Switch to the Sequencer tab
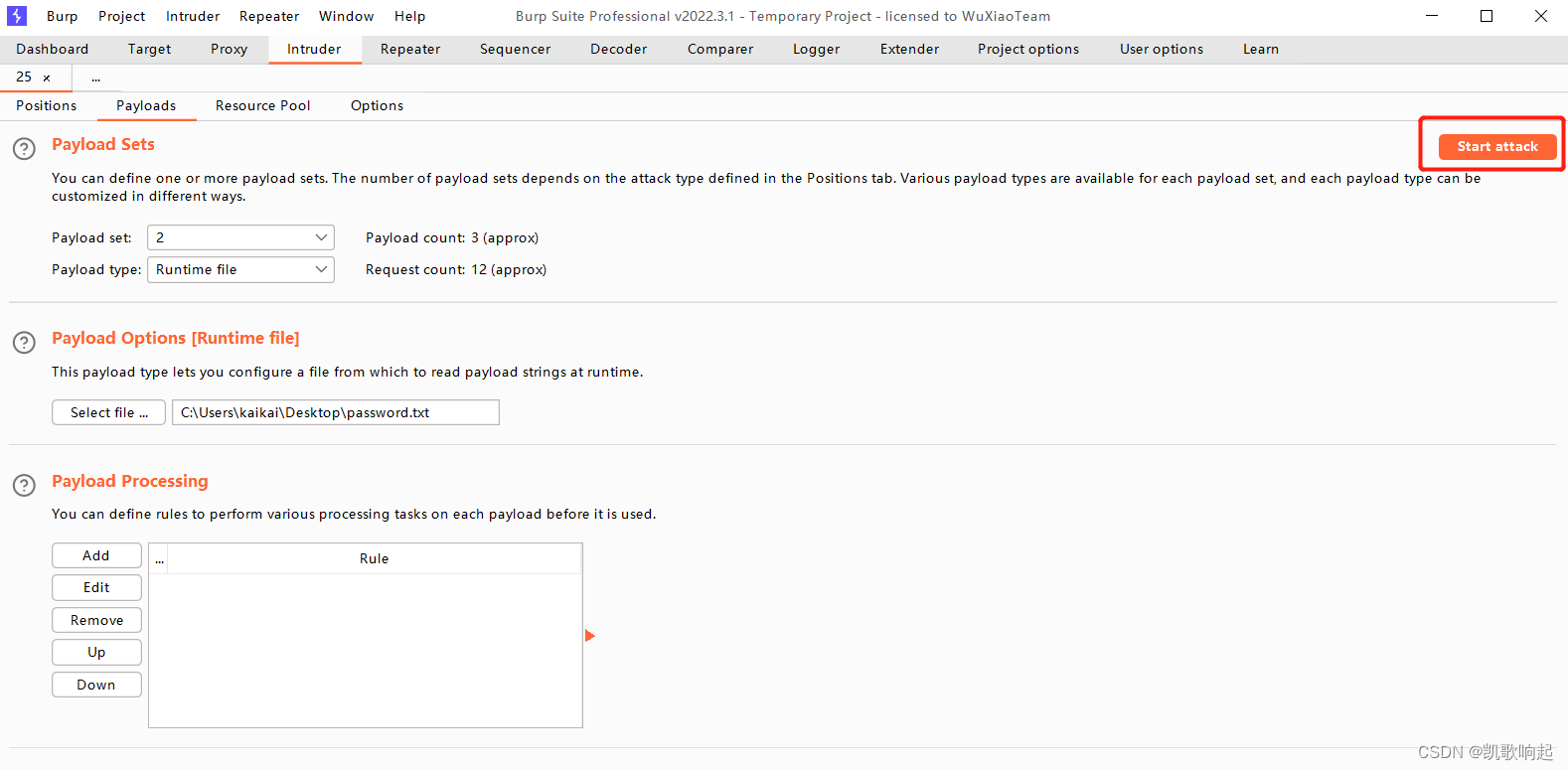Image resolution: width=1568 pixels, height=770 pixels. pyautogui.click(x=515, y=49)
